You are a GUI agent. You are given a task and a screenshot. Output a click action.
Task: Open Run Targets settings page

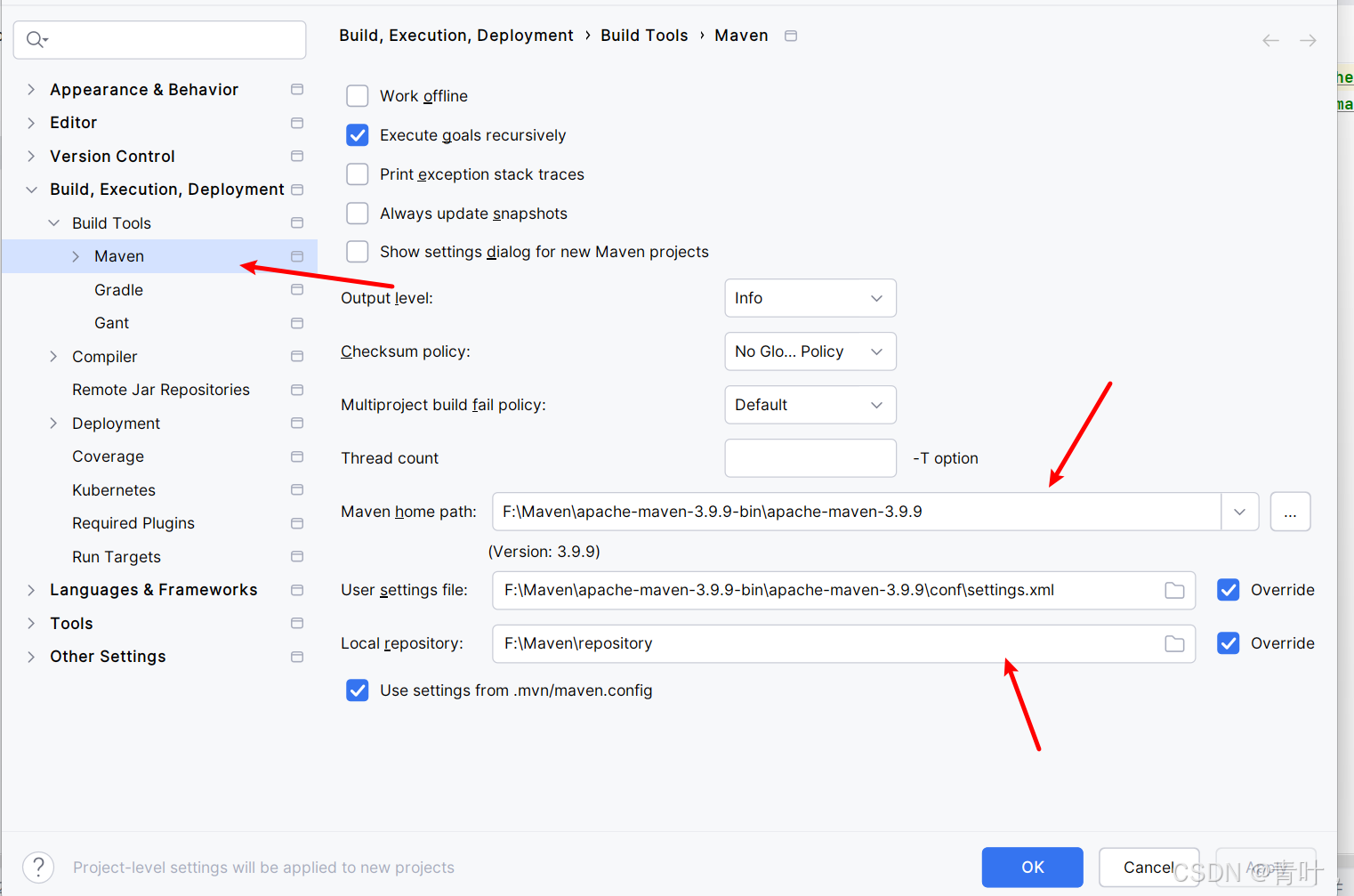click(117, 557)
